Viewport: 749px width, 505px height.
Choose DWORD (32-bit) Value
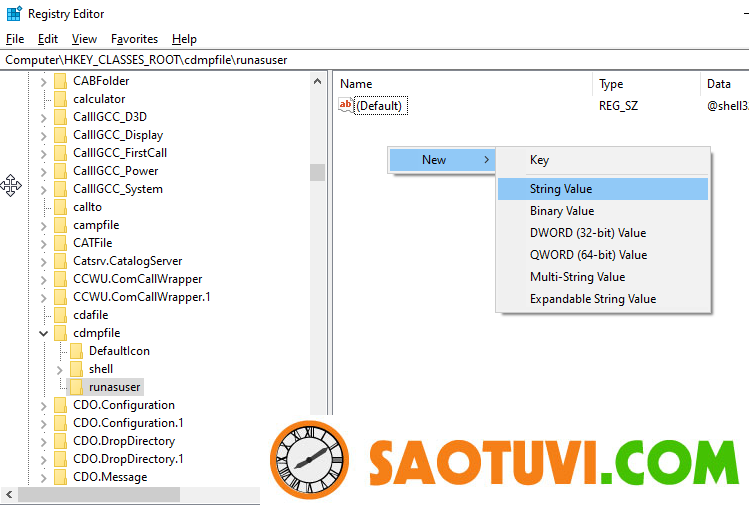point(603,233)
